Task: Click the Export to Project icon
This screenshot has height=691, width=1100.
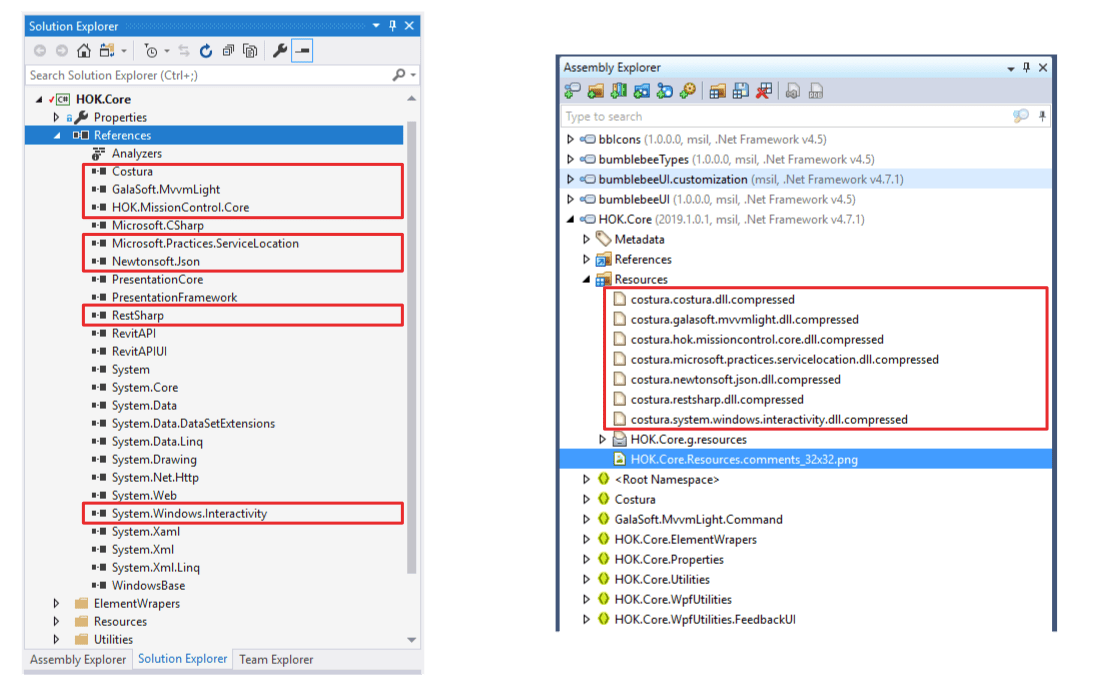Action: click(793, 91)
